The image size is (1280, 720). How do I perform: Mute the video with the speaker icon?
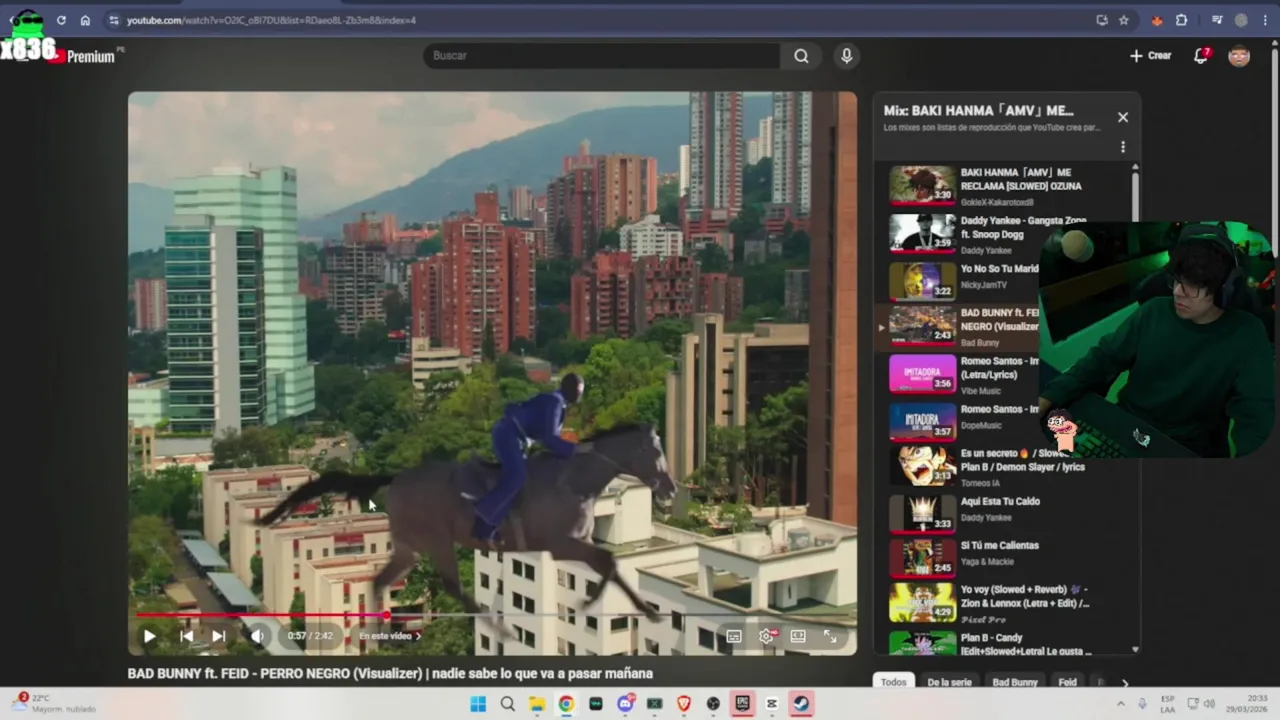(257, 636)
